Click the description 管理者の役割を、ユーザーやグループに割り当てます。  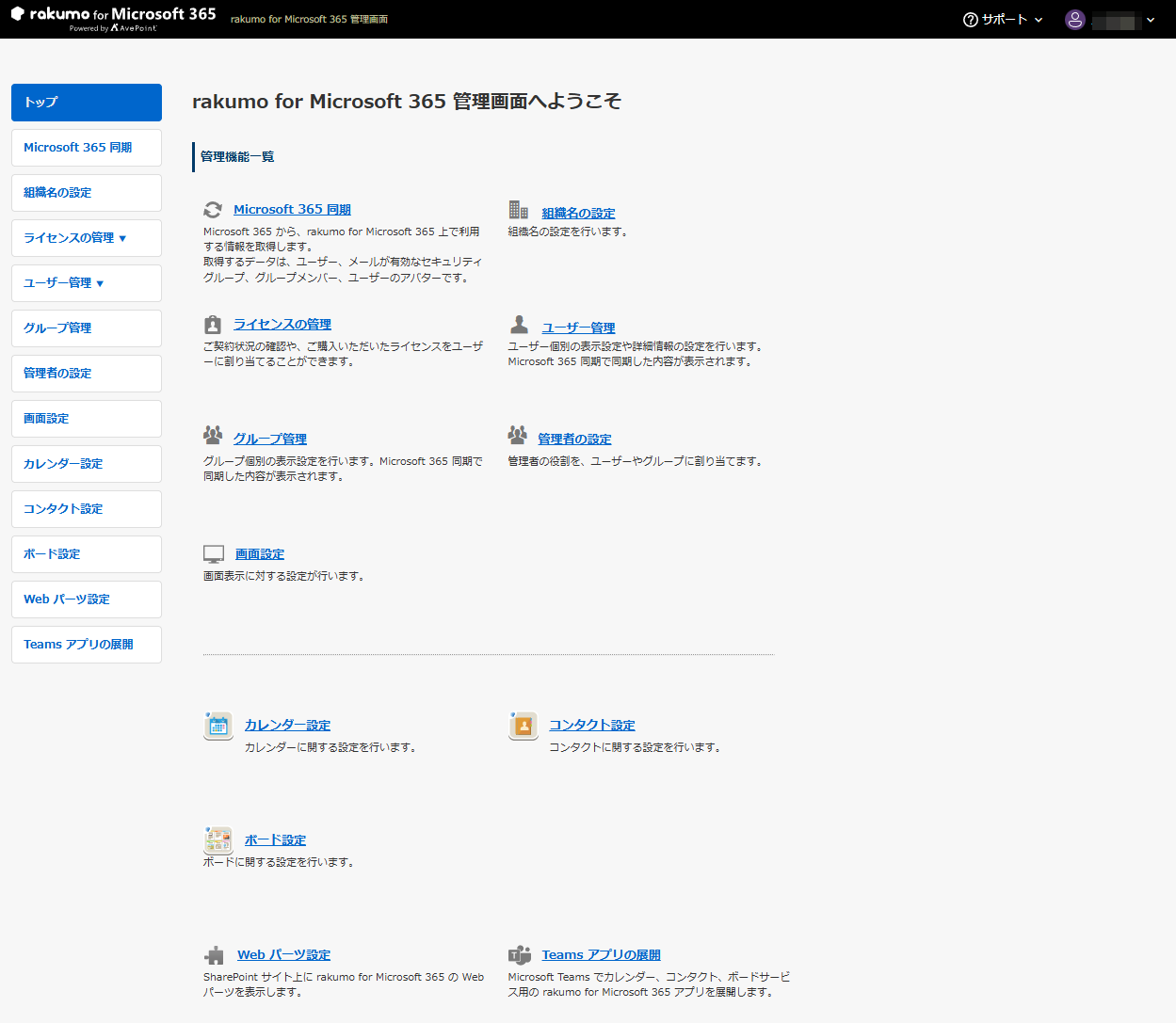636,461
